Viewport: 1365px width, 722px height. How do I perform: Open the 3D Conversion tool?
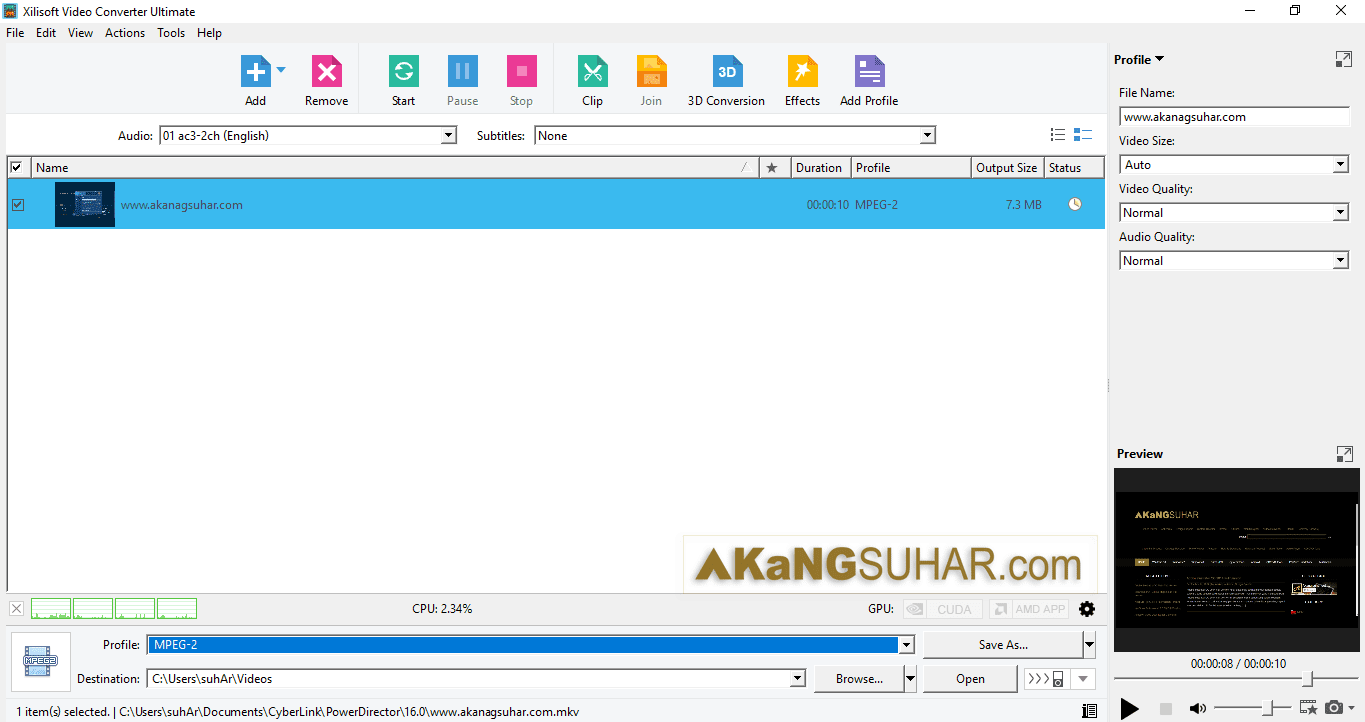(x=727, y=71)
